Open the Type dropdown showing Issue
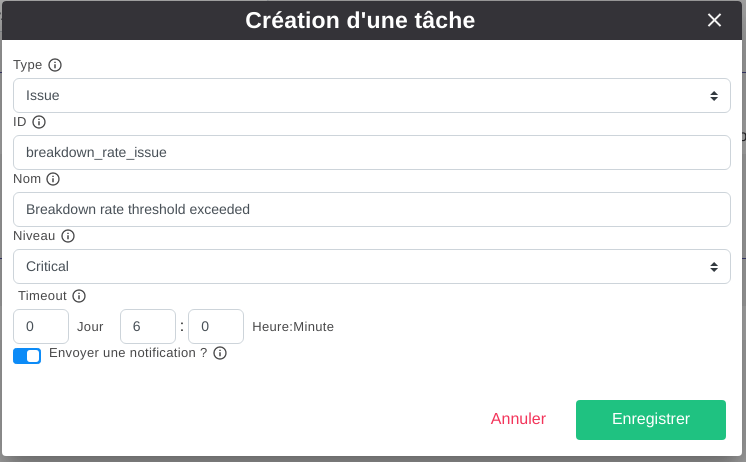 click(372, 96)
